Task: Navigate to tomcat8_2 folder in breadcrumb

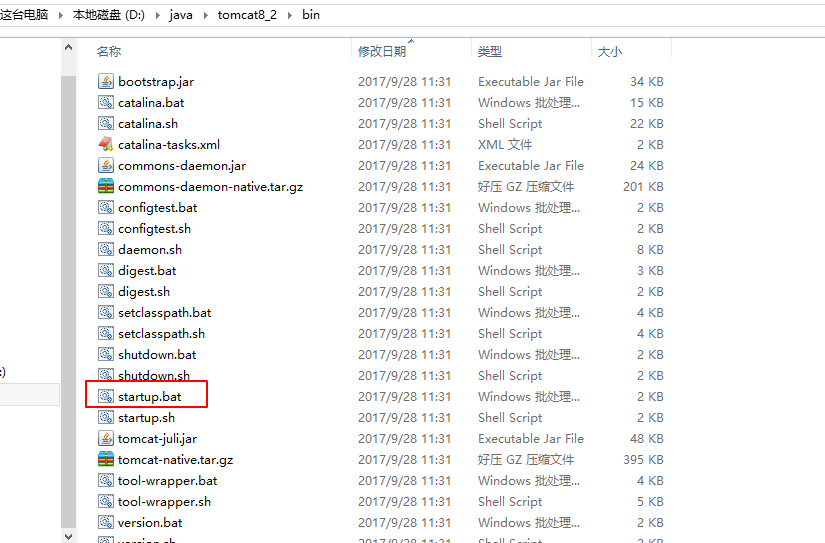Action: (247, 15)
